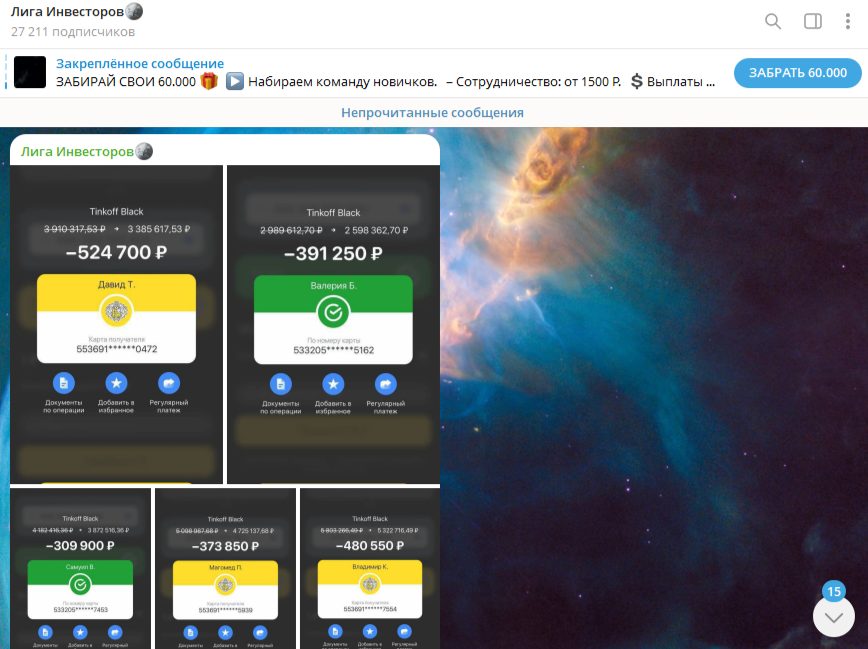
Task: Click the 27 211 подписчиков subscriber count
Action: [73, 32]
